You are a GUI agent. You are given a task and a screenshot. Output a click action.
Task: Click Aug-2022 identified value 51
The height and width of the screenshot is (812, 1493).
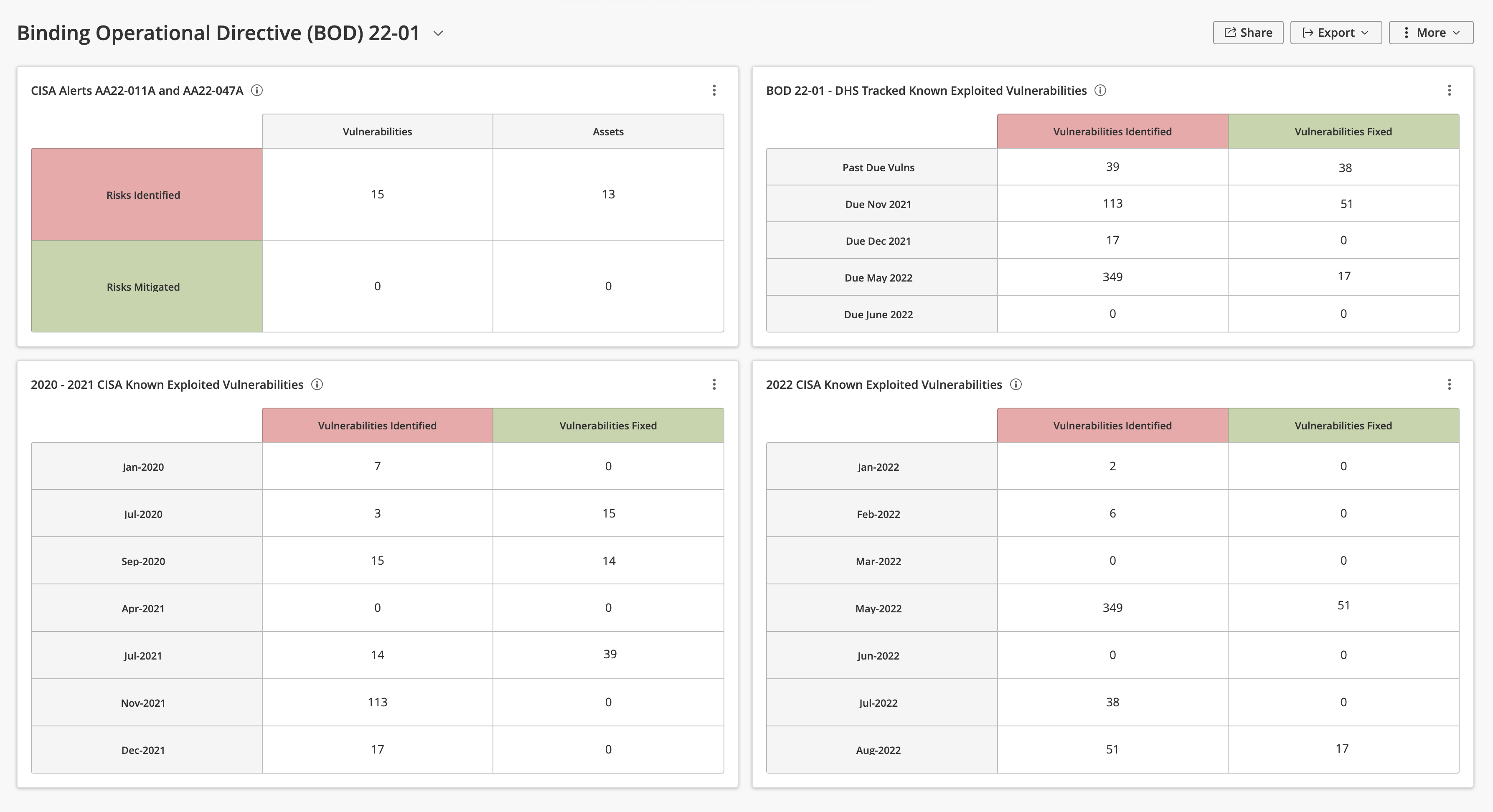1112,749
